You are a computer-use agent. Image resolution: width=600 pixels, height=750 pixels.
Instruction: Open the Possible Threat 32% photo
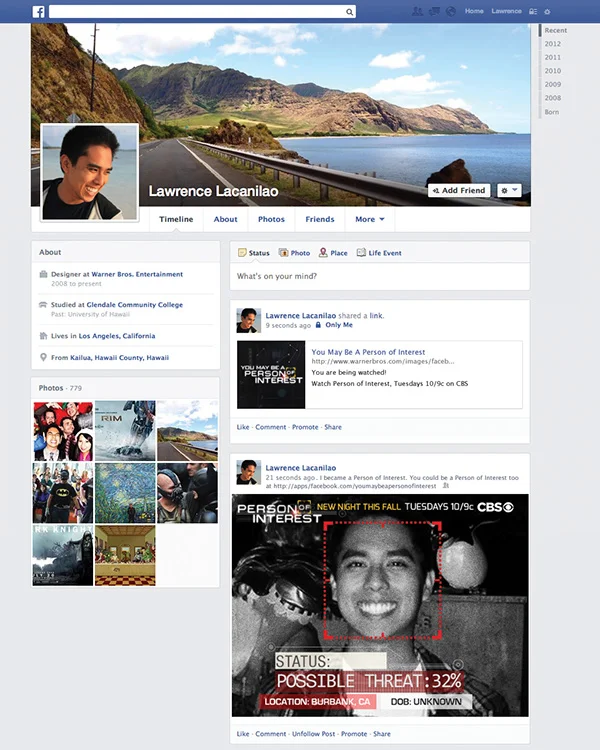click(380, 605)
